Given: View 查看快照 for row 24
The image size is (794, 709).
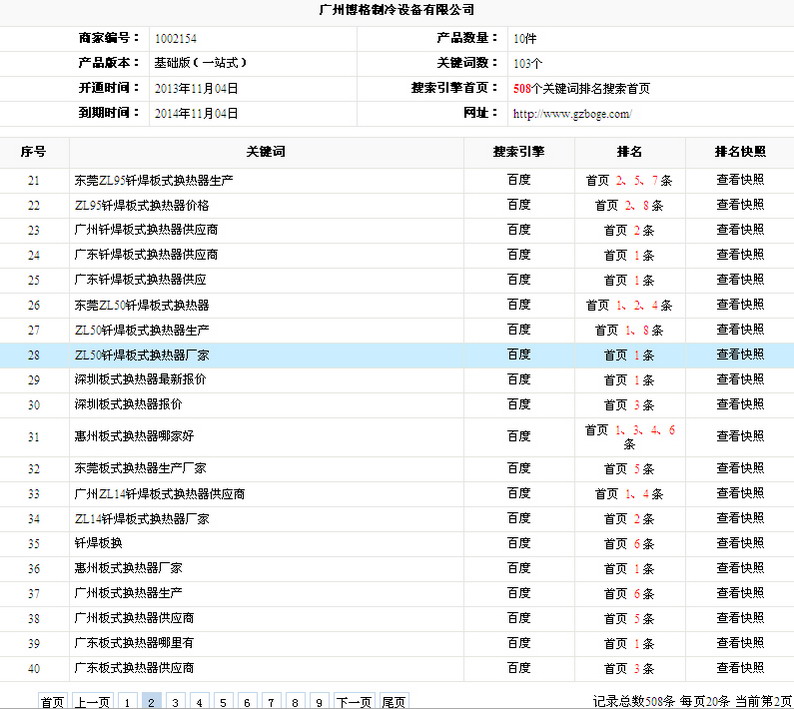Looking at the screenshot, I should (x=740, y=255).
